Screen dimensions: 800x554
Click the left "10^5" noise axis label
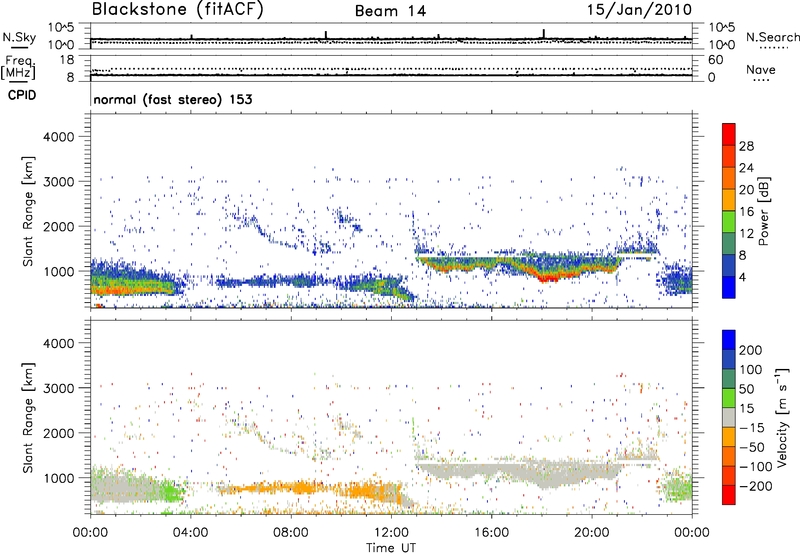pos(61,28)
